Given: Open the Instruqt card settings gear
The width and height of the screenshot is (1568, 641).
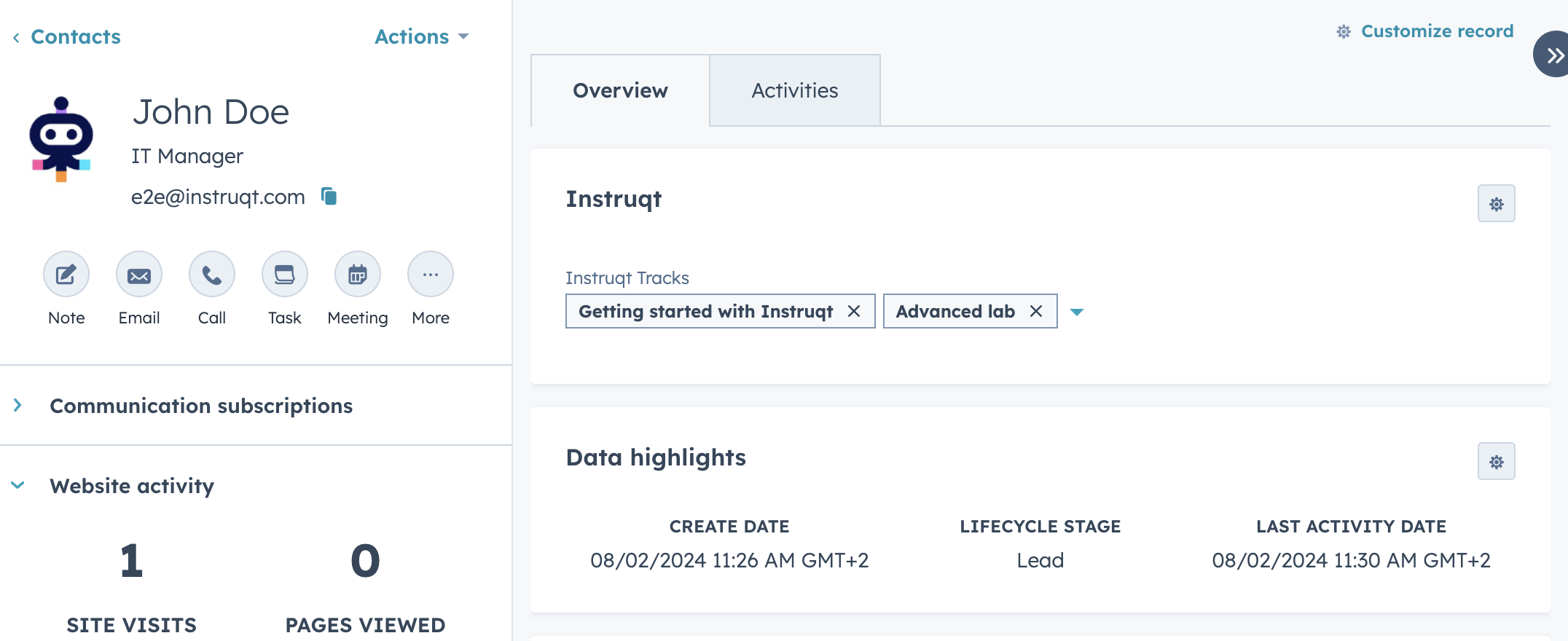Looking at the screenshot, I should pos(1496,204).
